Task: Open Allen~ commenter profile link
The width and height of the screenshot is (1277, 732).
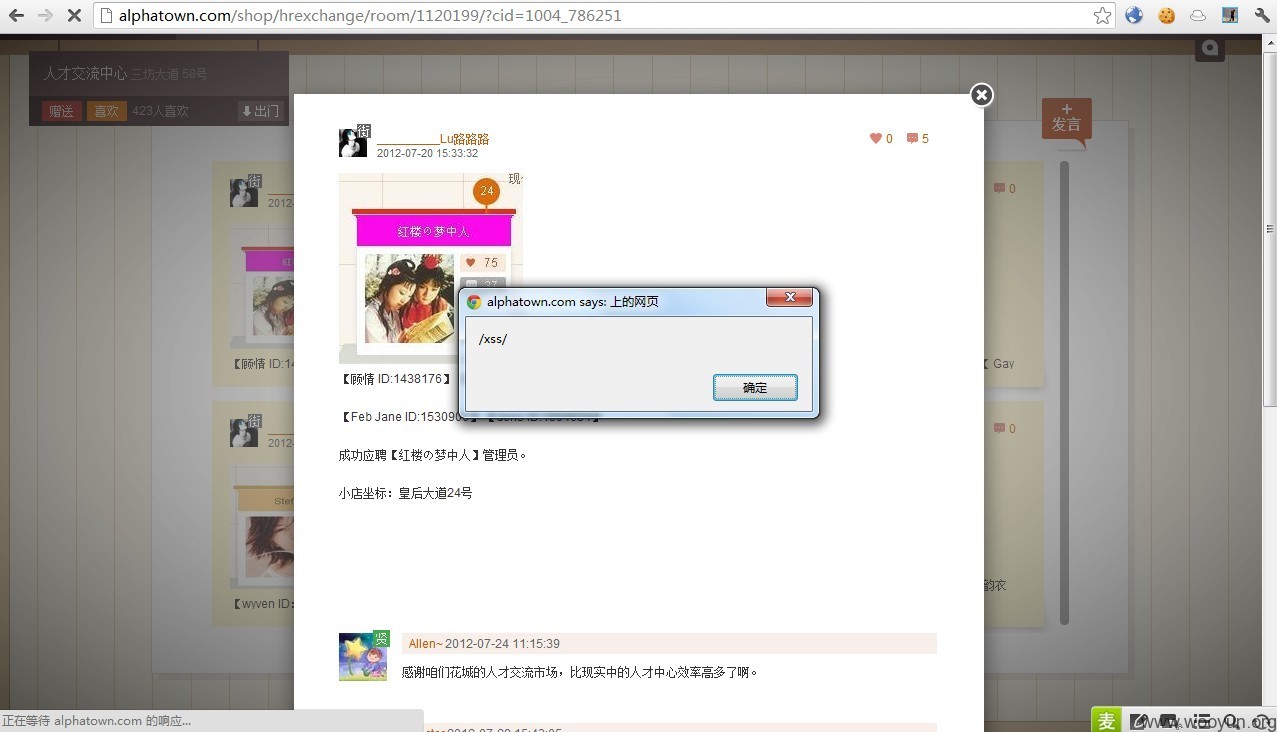Action: coord(425,644)
